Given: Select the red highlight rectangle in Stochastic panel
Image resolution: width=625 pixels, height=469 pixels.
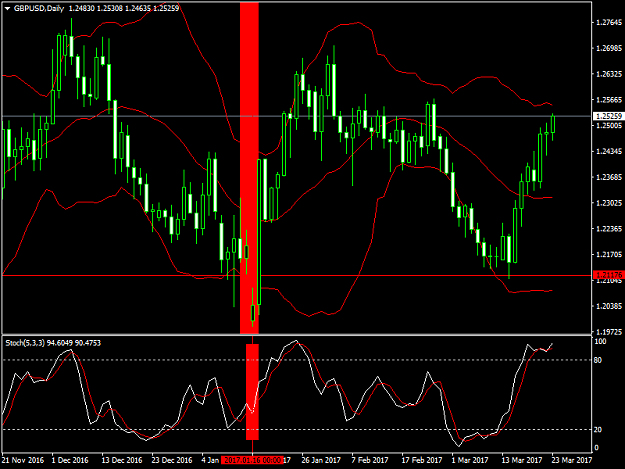Looking at the screenshot, I should click(252, 392).
